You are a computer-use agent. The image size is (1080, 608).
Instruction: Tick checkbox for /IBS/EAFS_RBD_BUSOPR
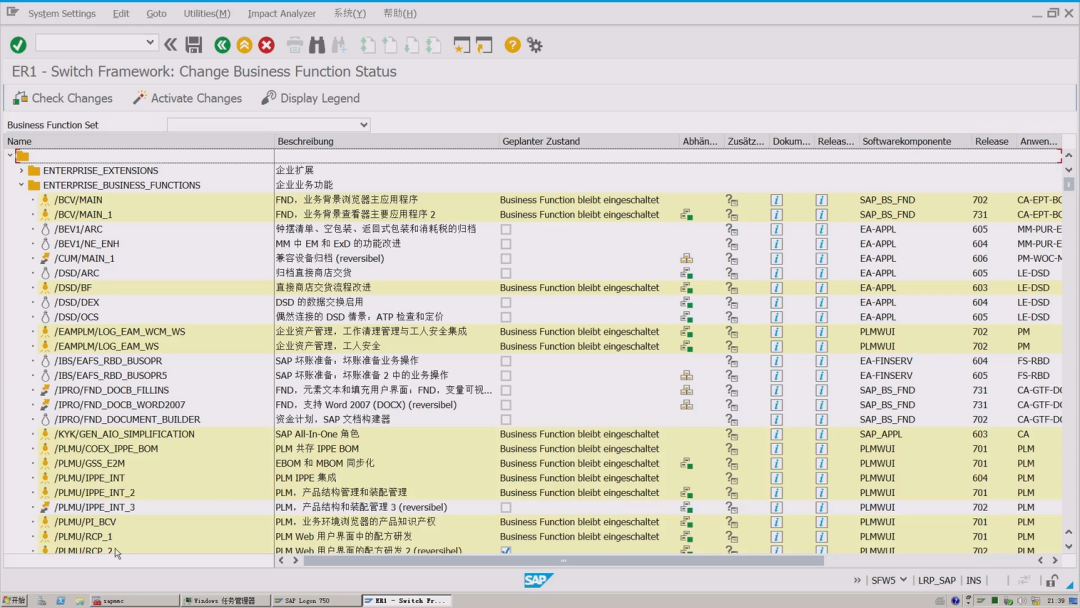[x=506, y=361]
